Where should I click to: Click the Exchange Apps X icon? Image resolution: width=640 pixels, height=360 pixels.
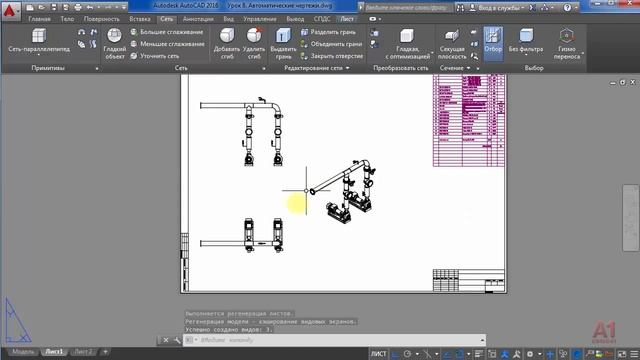click(532, 7)
